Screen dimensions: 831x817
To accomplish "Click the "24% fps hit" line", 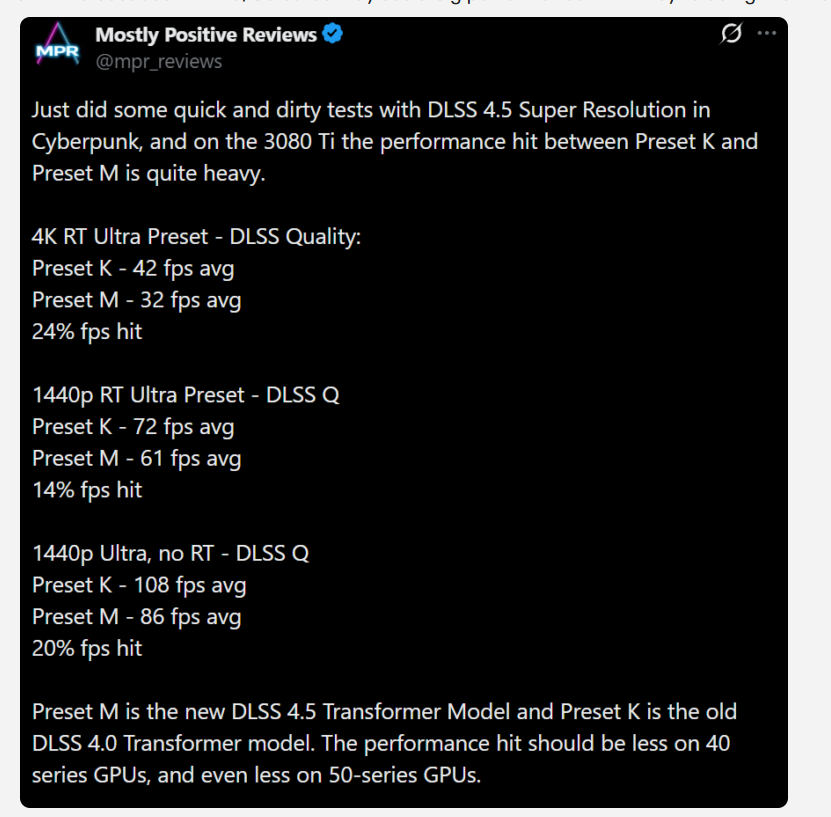I will coord(87,332).
